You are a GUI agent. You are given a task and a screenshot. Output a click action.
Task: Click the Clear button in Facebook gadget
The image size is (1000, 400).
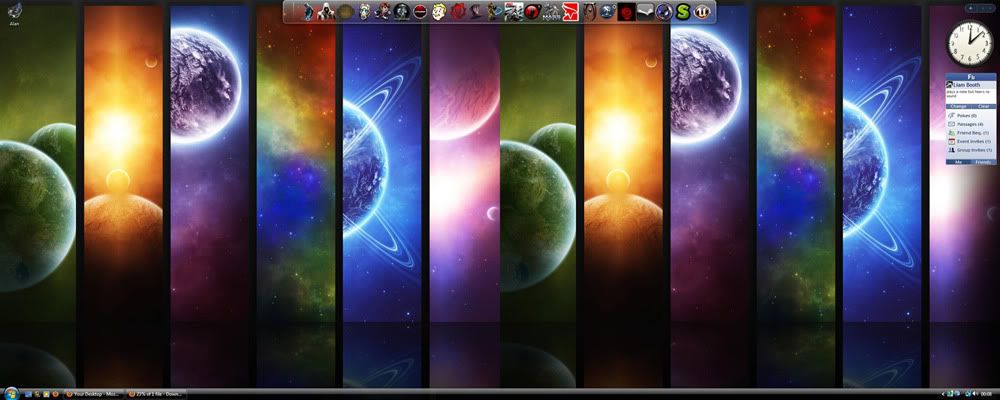coord(983,106)
